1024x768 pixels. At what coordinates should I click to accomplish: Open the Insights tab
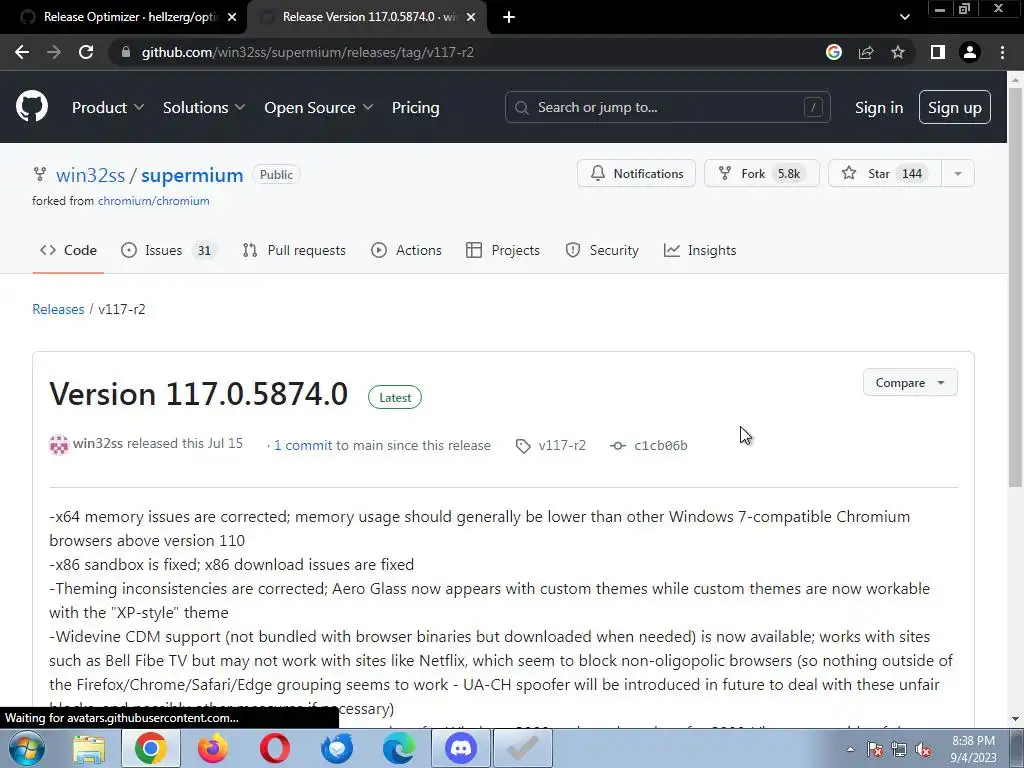(x=699, y=250)
